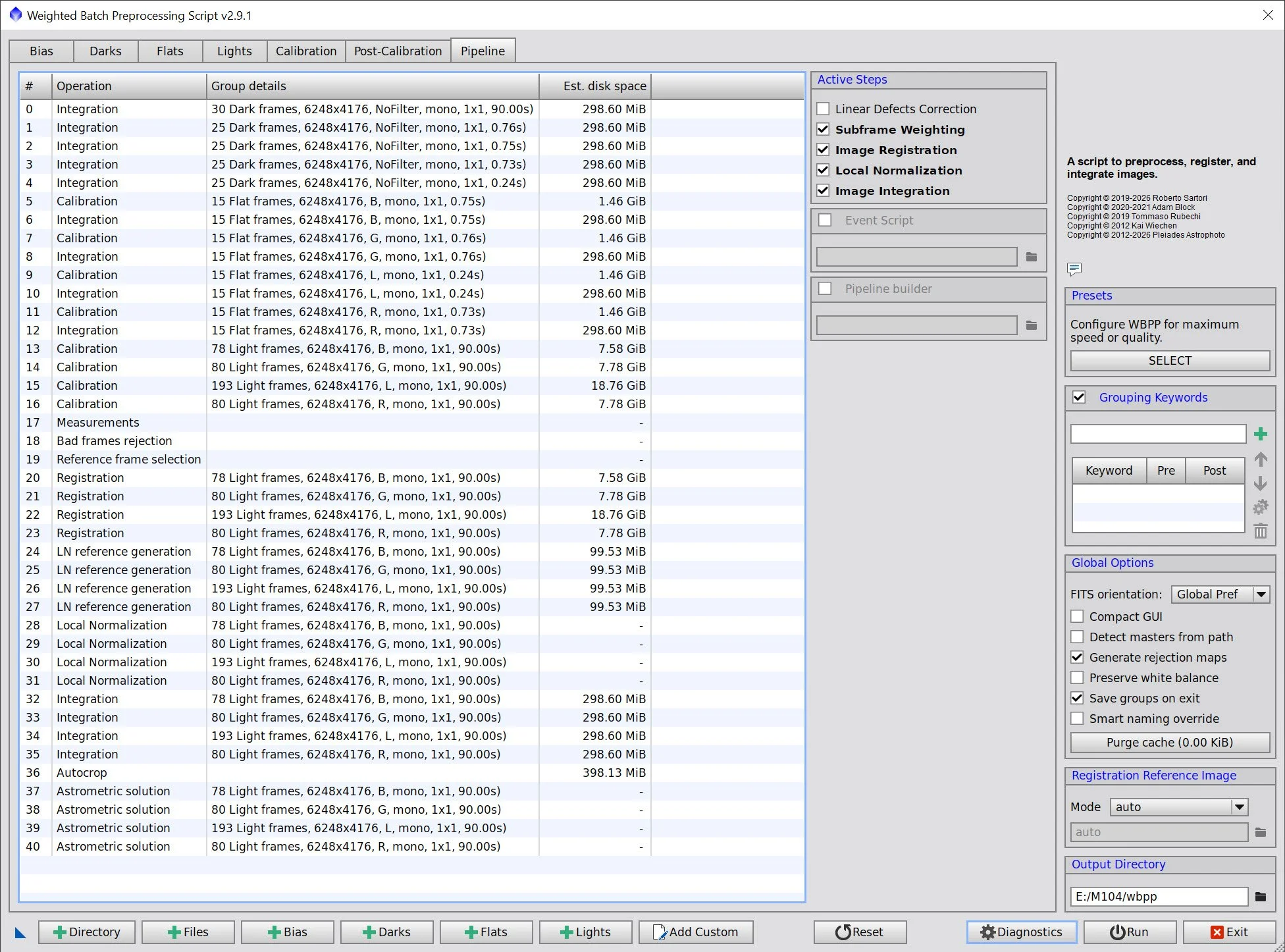The width and height of the screenshot is (1285, 952).
Task: Click Purge cache button
Action: click(x=1169, y=742)
